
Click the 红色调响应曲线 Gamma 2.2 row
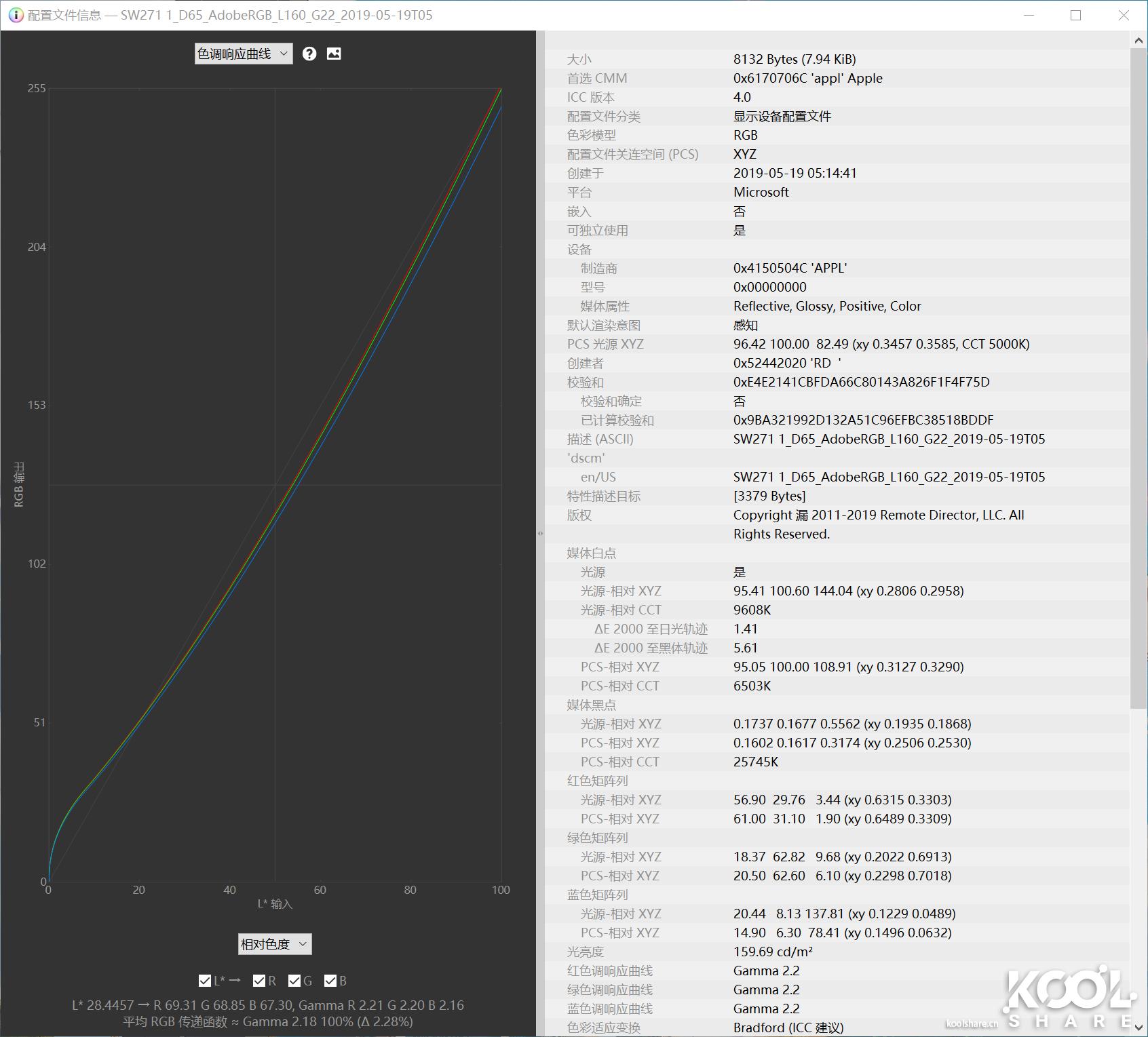point(767,971)
